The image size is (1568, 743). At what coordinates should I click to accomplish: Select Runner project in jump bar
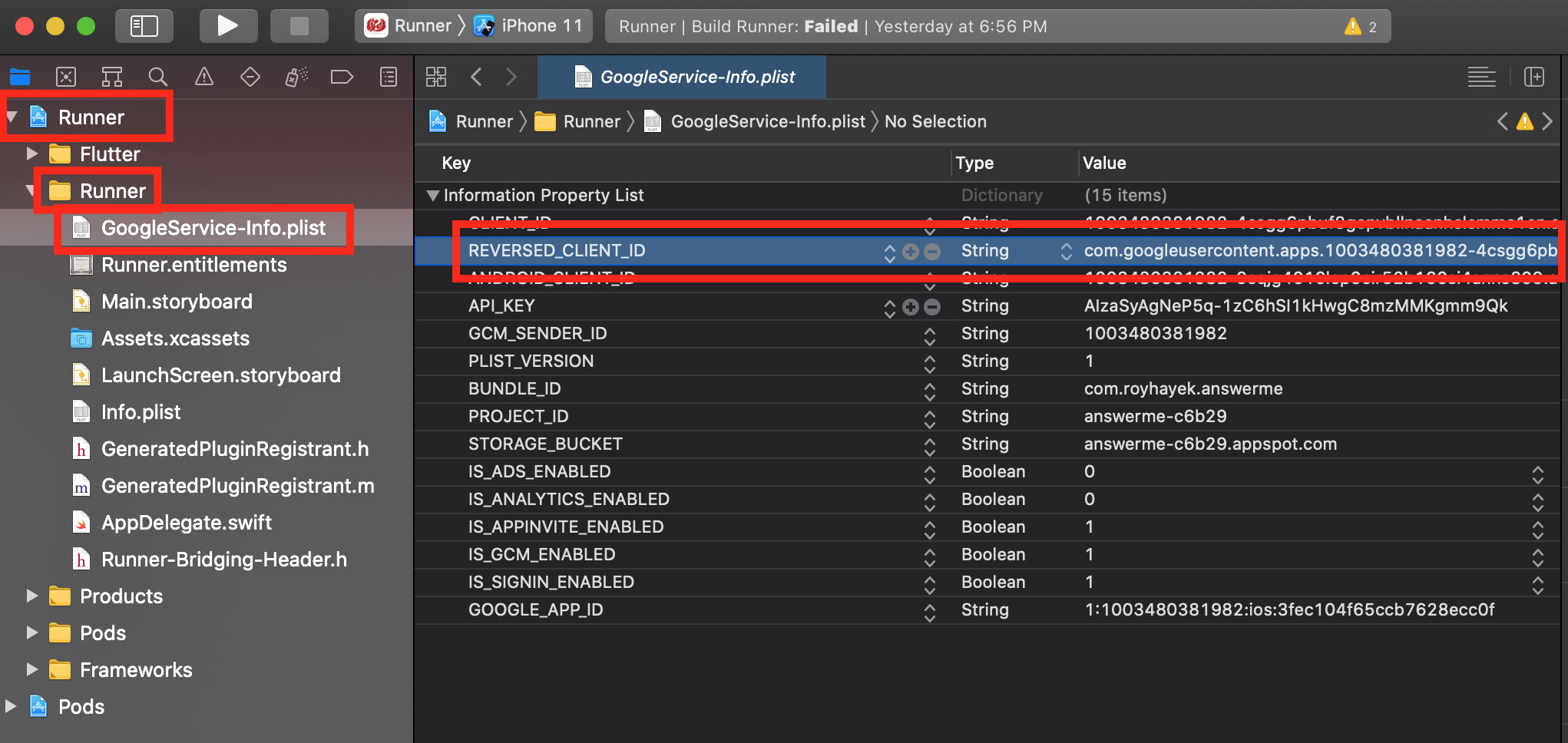pos(471,121)
